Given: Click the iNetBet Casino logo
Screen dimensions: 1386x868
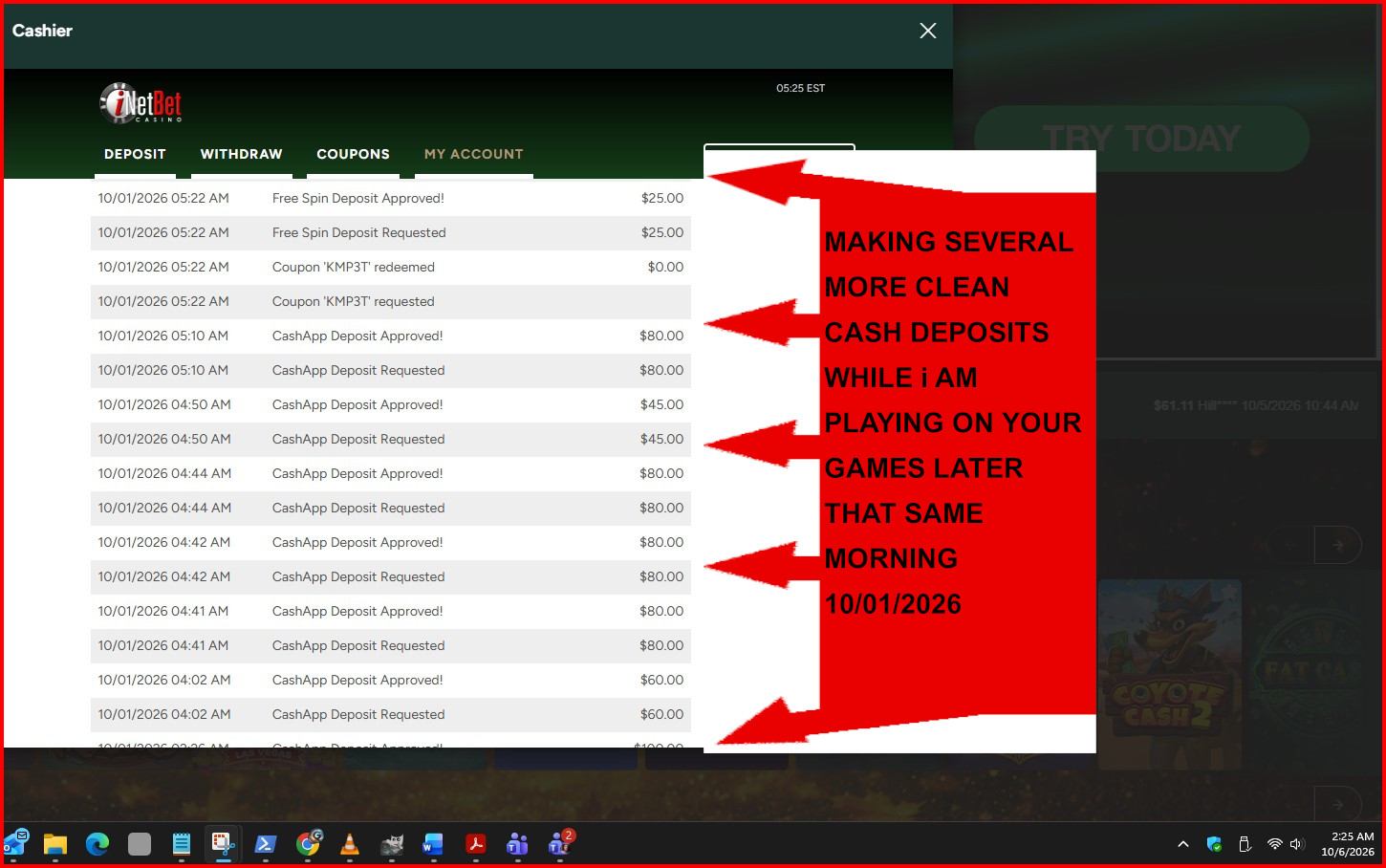Looking at the screenshot, I should point(141,103).
